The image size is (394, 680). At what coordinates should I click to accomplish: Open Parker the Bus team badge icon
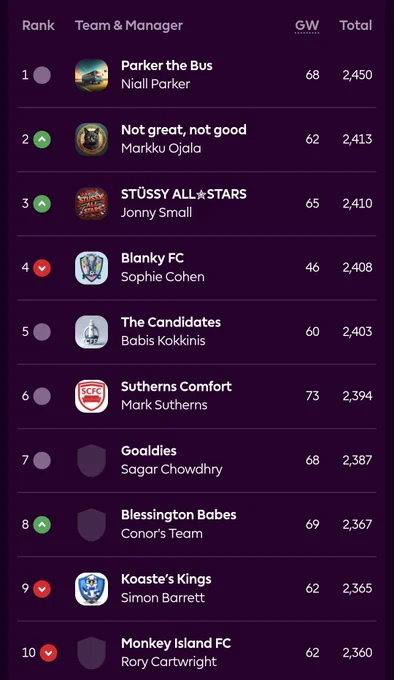(x=91, y=75)
